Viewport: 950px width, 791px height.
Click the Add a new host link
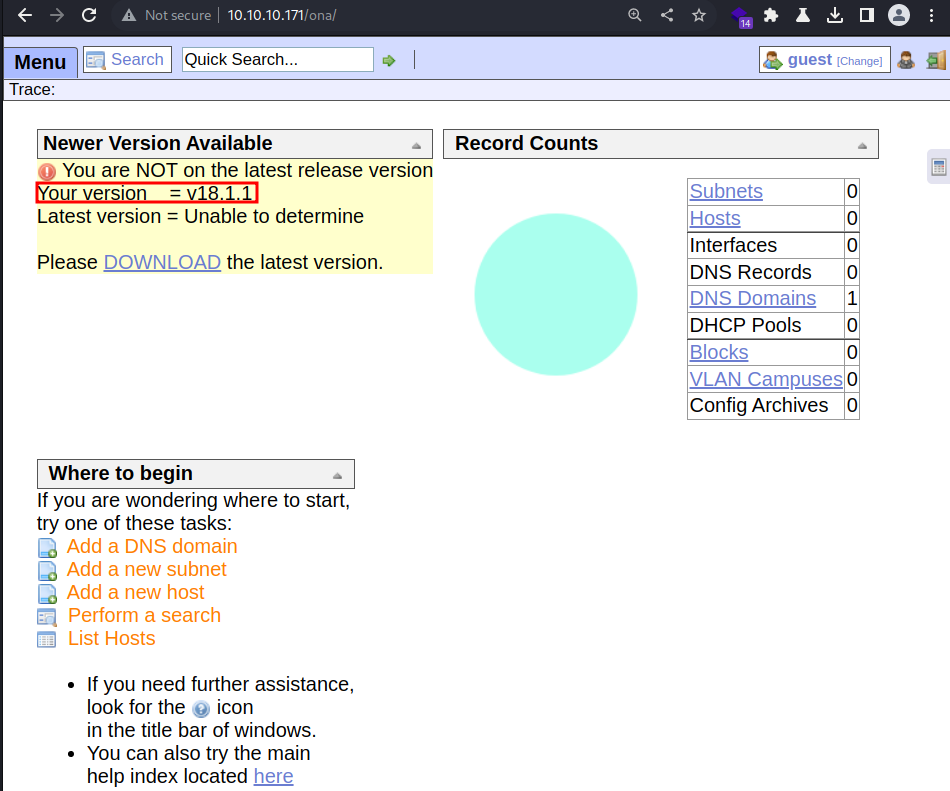[136, 592]
